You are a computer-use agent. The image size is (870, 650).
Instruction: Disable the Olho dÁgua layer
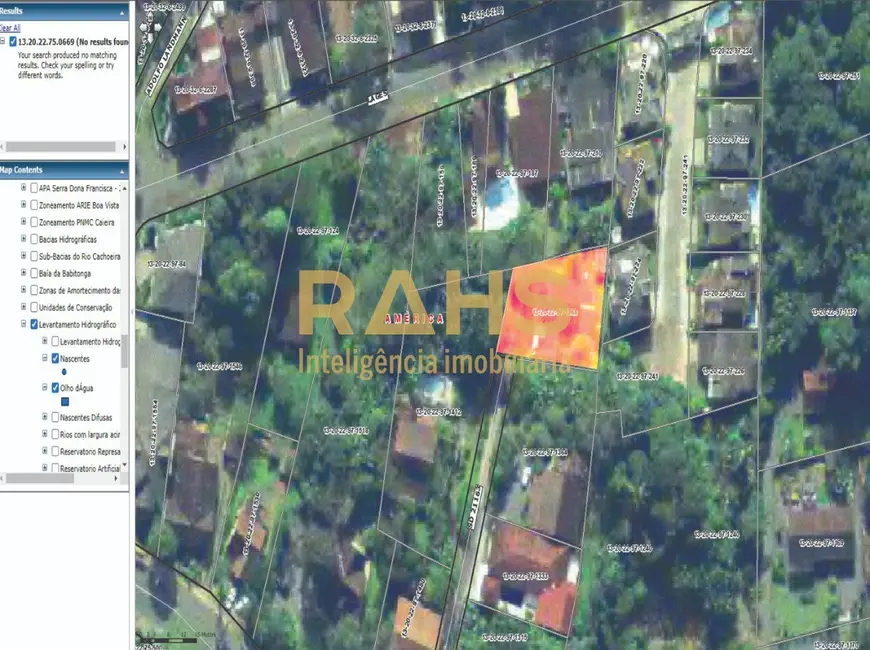[x=55, y=388]
